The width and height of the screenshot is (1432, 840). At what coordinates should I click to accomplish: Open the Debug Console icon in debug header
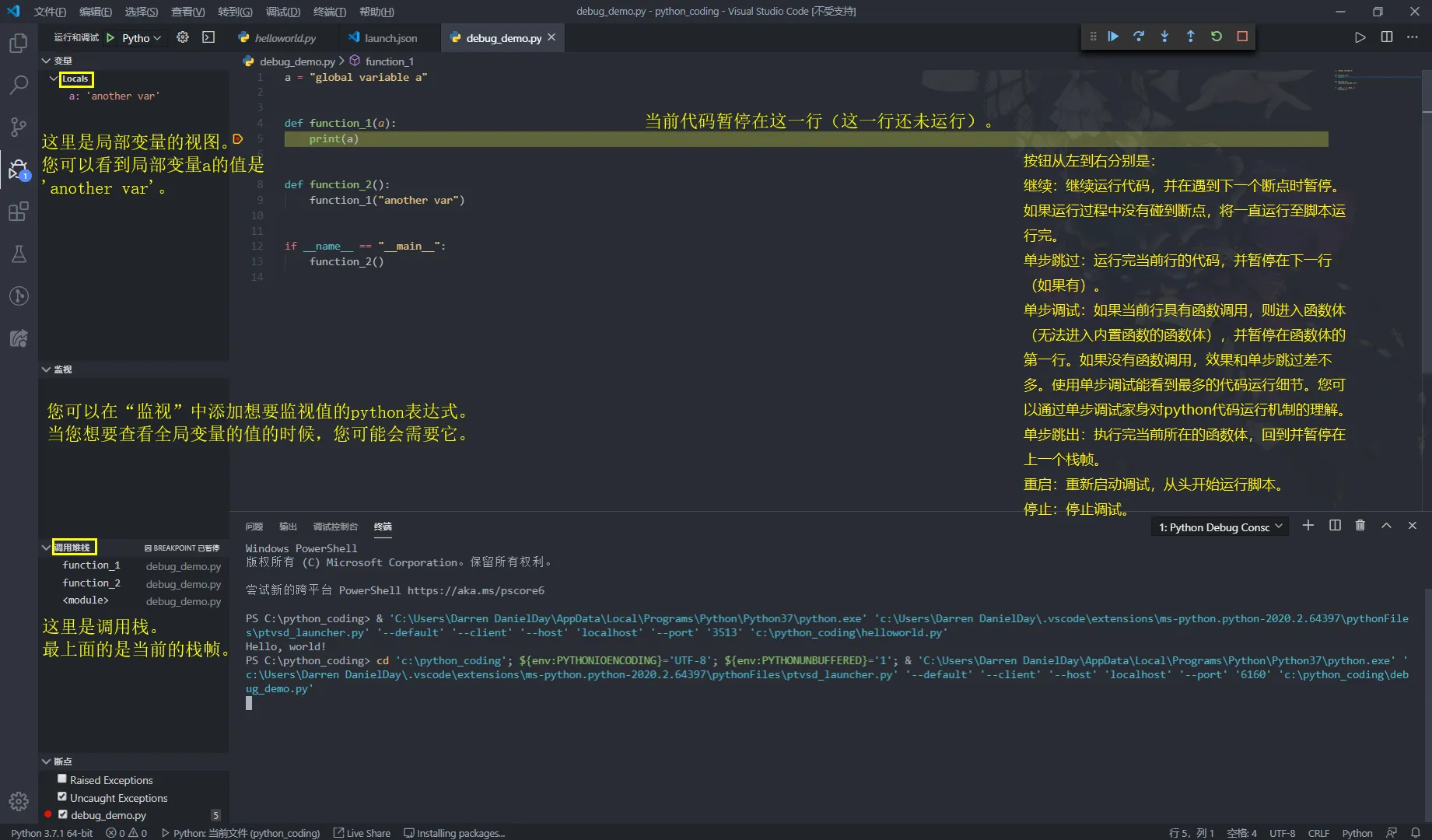[x=208, y=37]
